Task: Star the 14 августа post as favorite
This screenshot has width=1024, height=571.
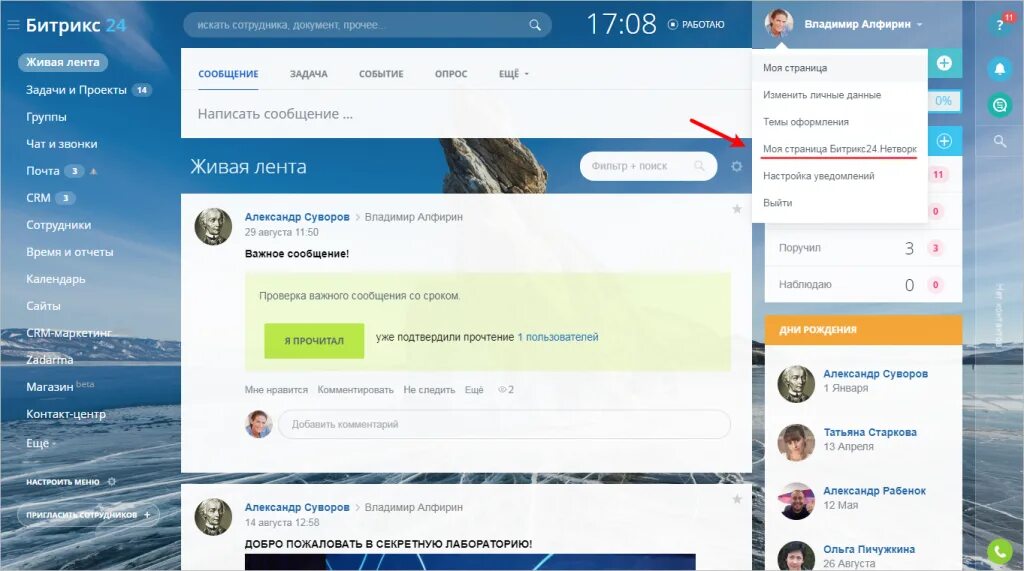Action: coord(737,499)
